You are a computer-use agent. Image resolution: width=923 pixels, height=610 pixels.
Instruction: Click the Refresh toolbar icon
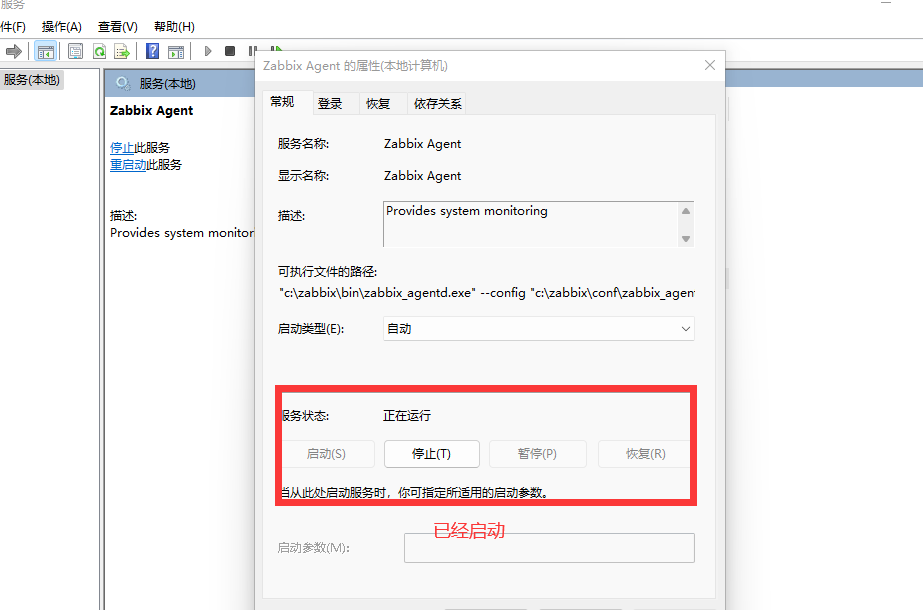coord(99,52)
